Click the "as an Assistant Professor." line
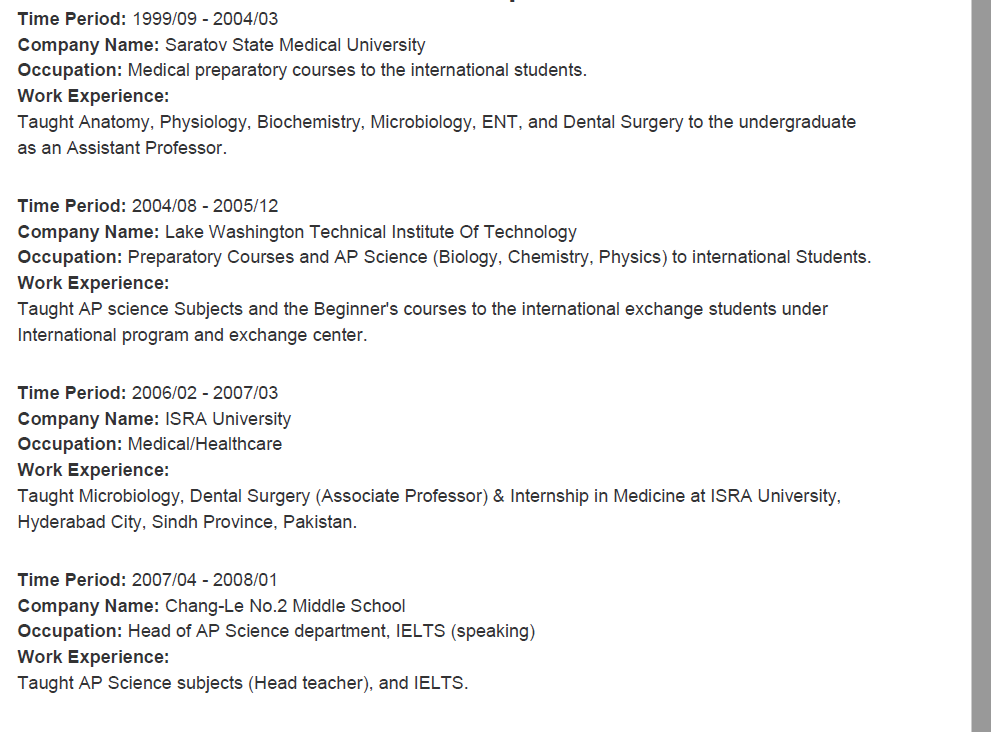The width and height of the screenshot is (991, 732). tap(122, 148)
